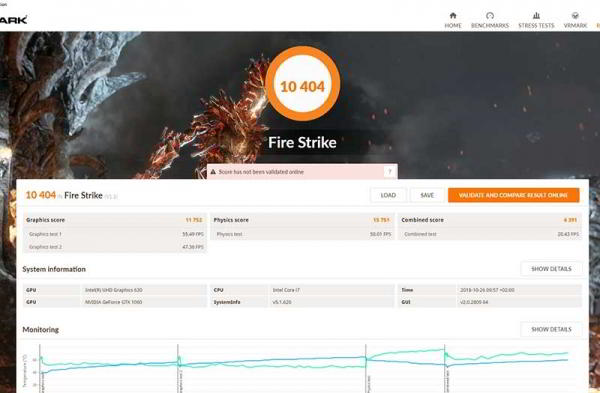Click the temperature graph in Monitoring

click(x=303, y=368)
